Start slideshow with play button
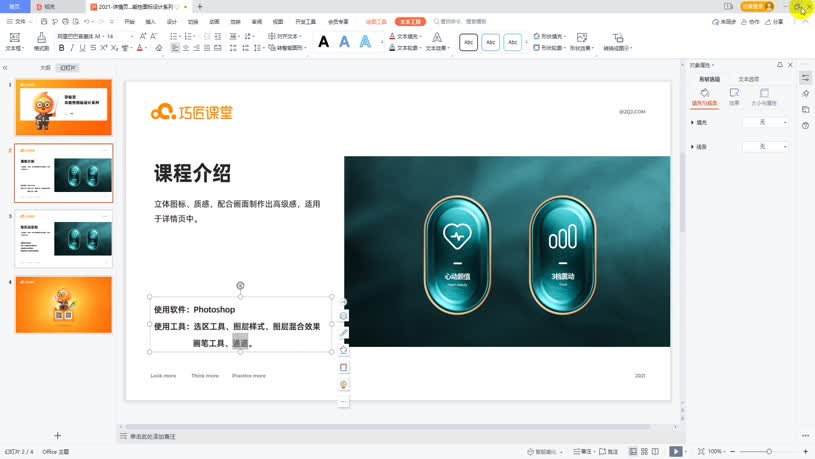This screenshot has height=459, width=815. pos(676,452)
